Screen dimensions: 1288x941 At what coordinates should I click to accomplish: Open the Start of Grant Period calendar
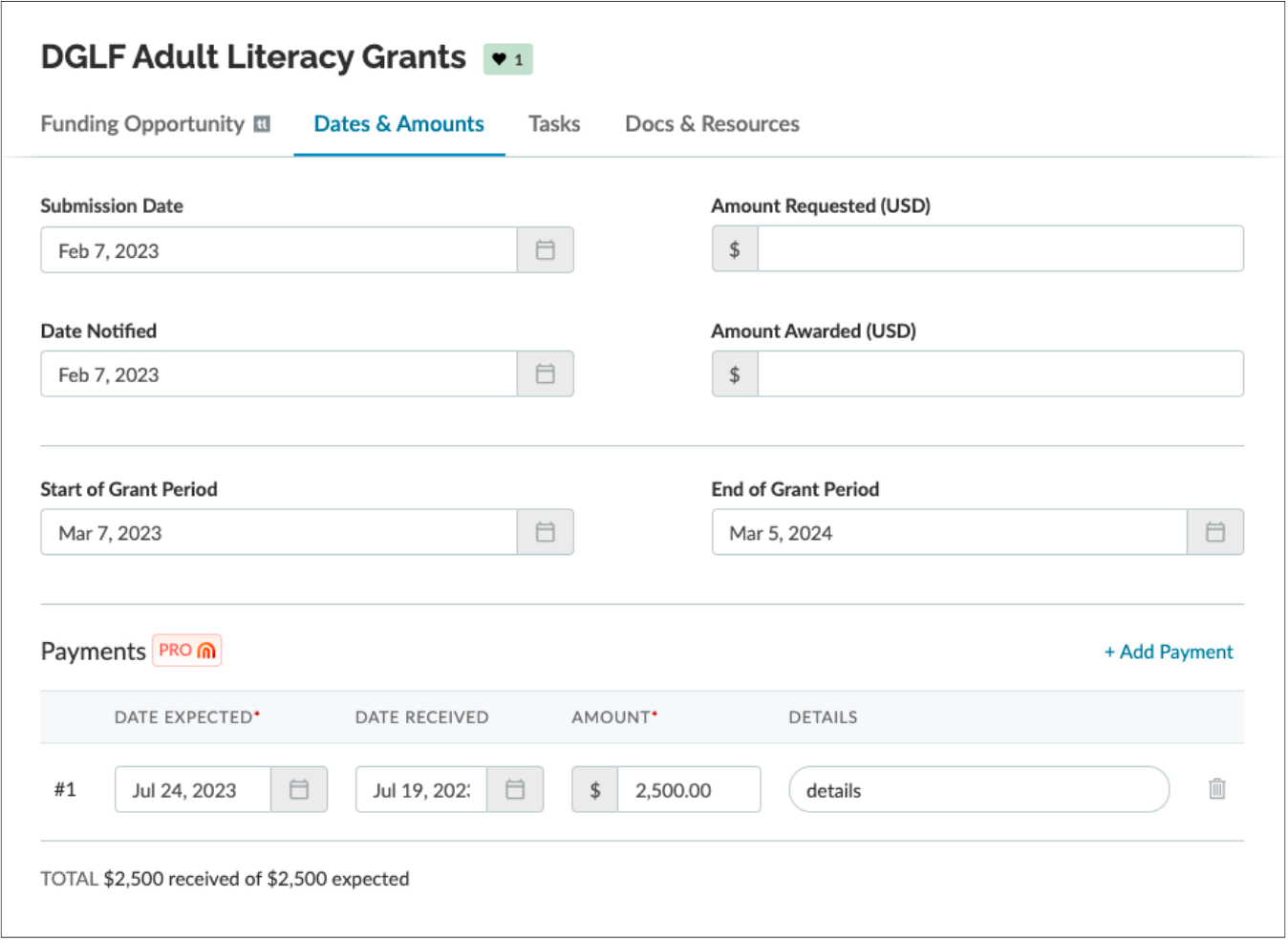545,532
